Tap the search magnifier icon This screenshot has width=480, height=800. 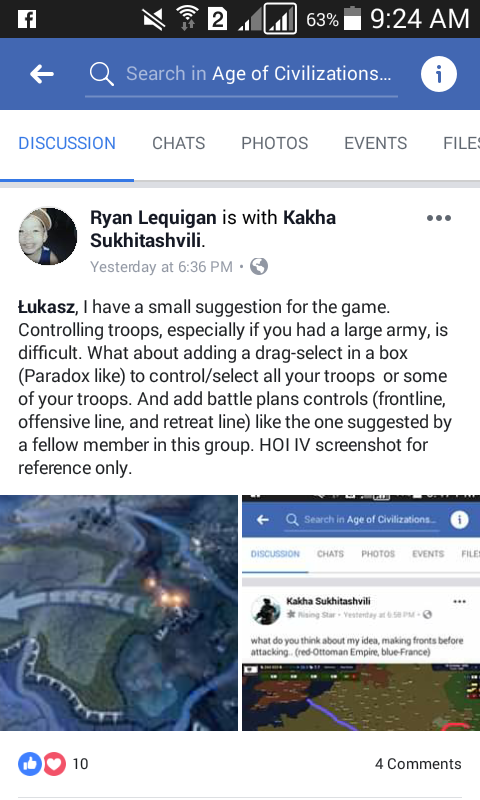click(x=101, y=74)
